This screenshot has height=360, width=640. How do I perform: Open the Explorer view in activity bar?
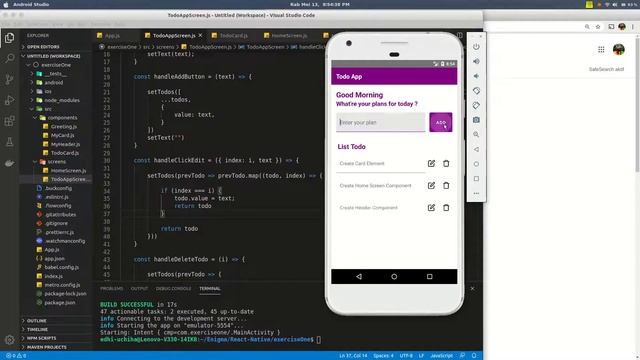click(9, 38)
